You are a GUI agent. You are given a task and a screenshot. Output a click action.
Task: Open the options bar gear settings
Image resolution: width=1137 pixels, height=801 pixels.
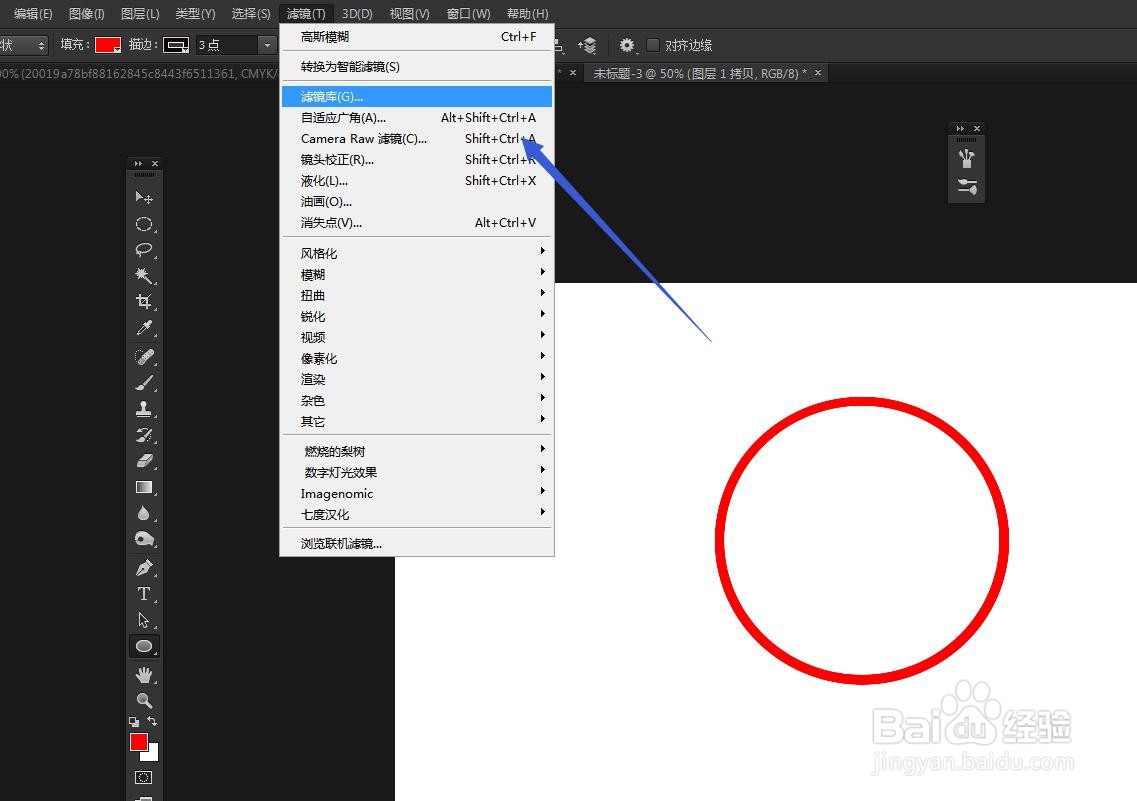[626, 45]
